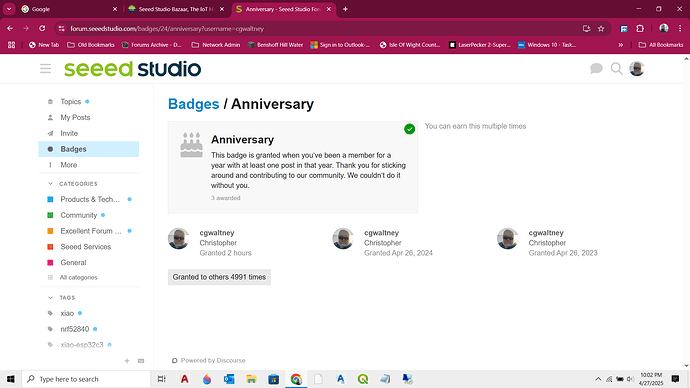690x388 pixels.
Task: Switch to Seeed Studio Bazaar tab
Action: pos(176,9)
